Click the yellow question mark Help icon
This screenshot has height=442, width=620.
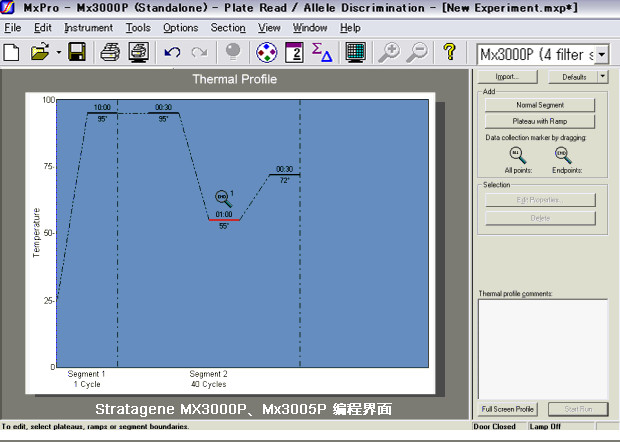(449, 51)
